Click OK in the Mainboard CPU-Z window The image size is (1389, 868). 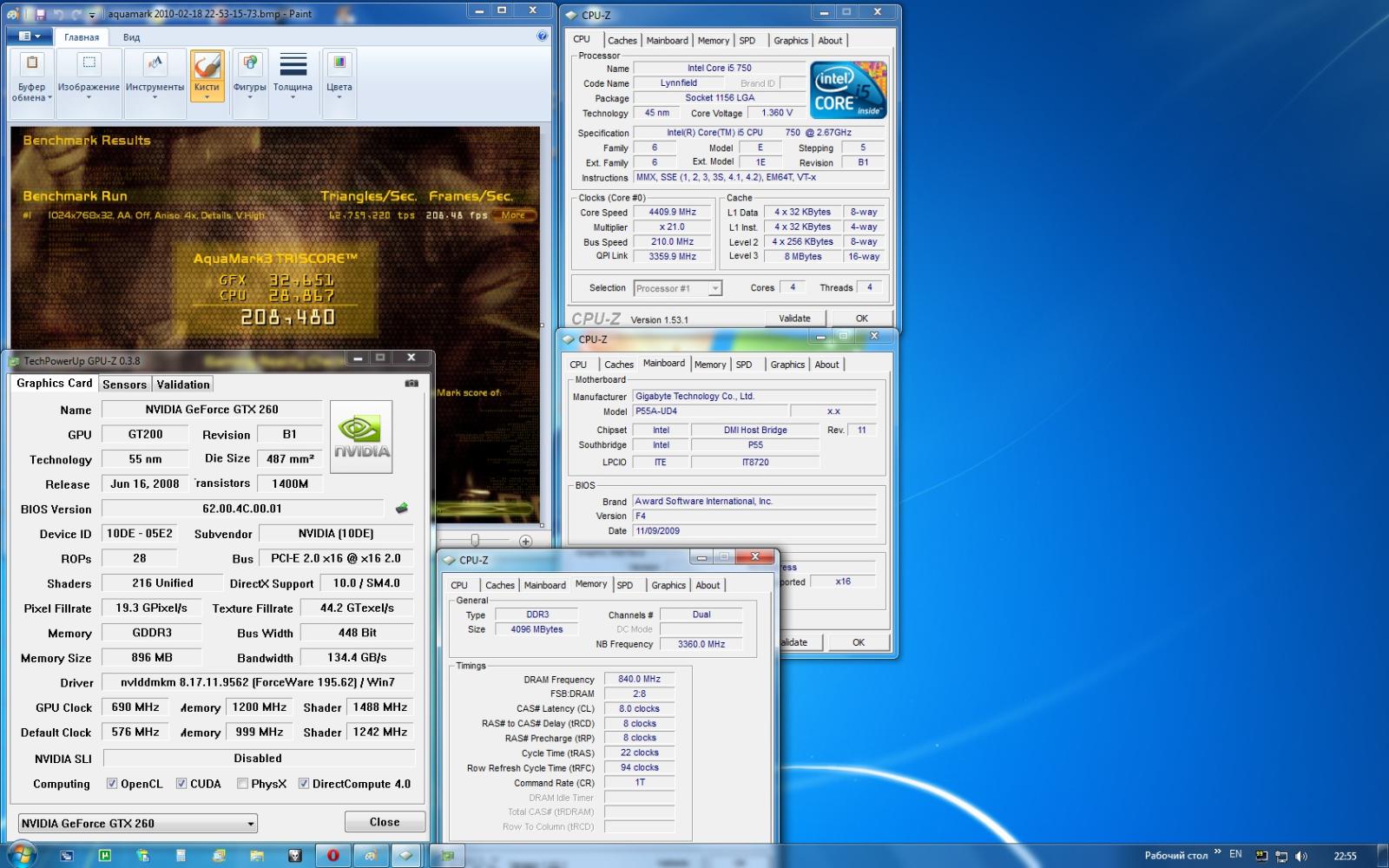(x=859, y=642)
